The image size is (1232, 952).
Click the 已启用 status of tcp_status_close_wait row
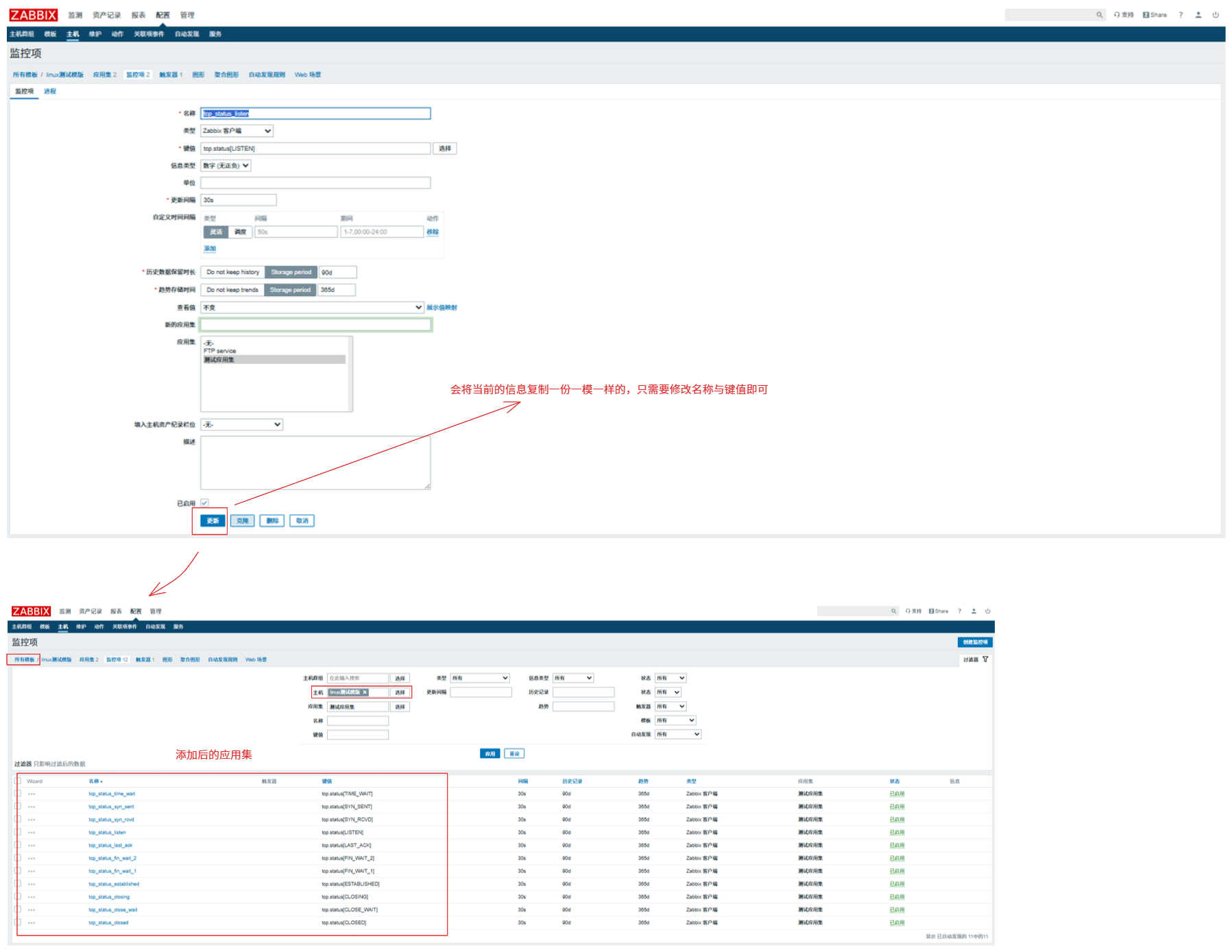tap(897, 910)
